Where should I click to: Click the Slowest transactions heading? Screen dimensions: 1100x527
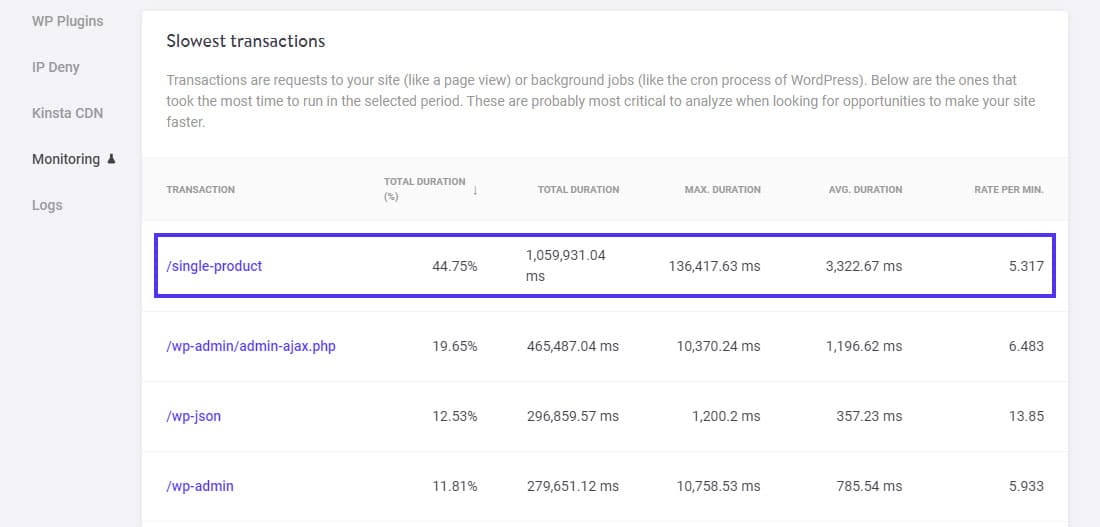click(x=245, y=41)
